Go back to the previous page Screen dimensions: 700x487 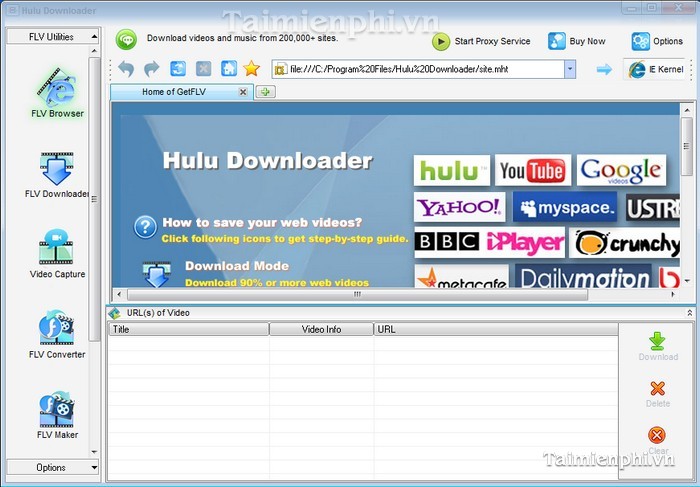(x=126, y=69)
